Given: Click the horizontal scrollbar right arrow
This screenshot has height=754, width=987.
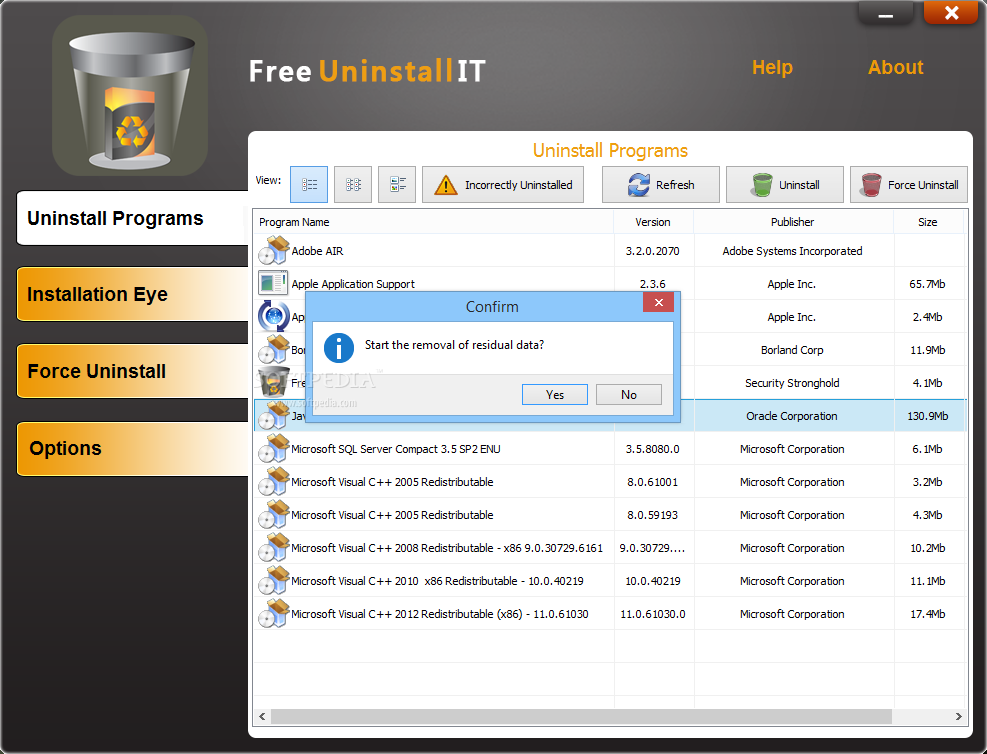Looking at the screenshot, I should pos(958,716).
